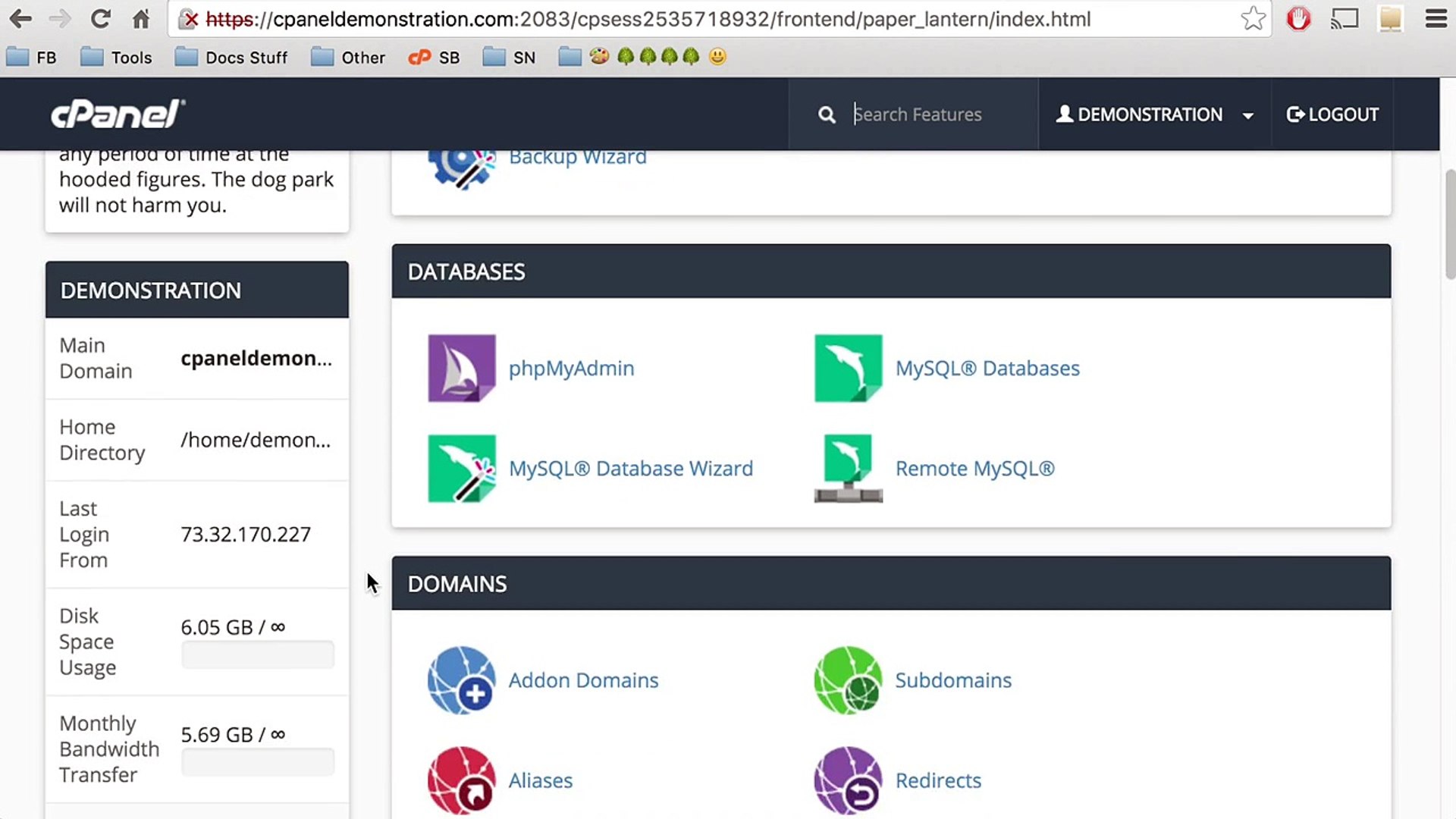Click the Backup Wizard gear icon

(x=461, y=168)
